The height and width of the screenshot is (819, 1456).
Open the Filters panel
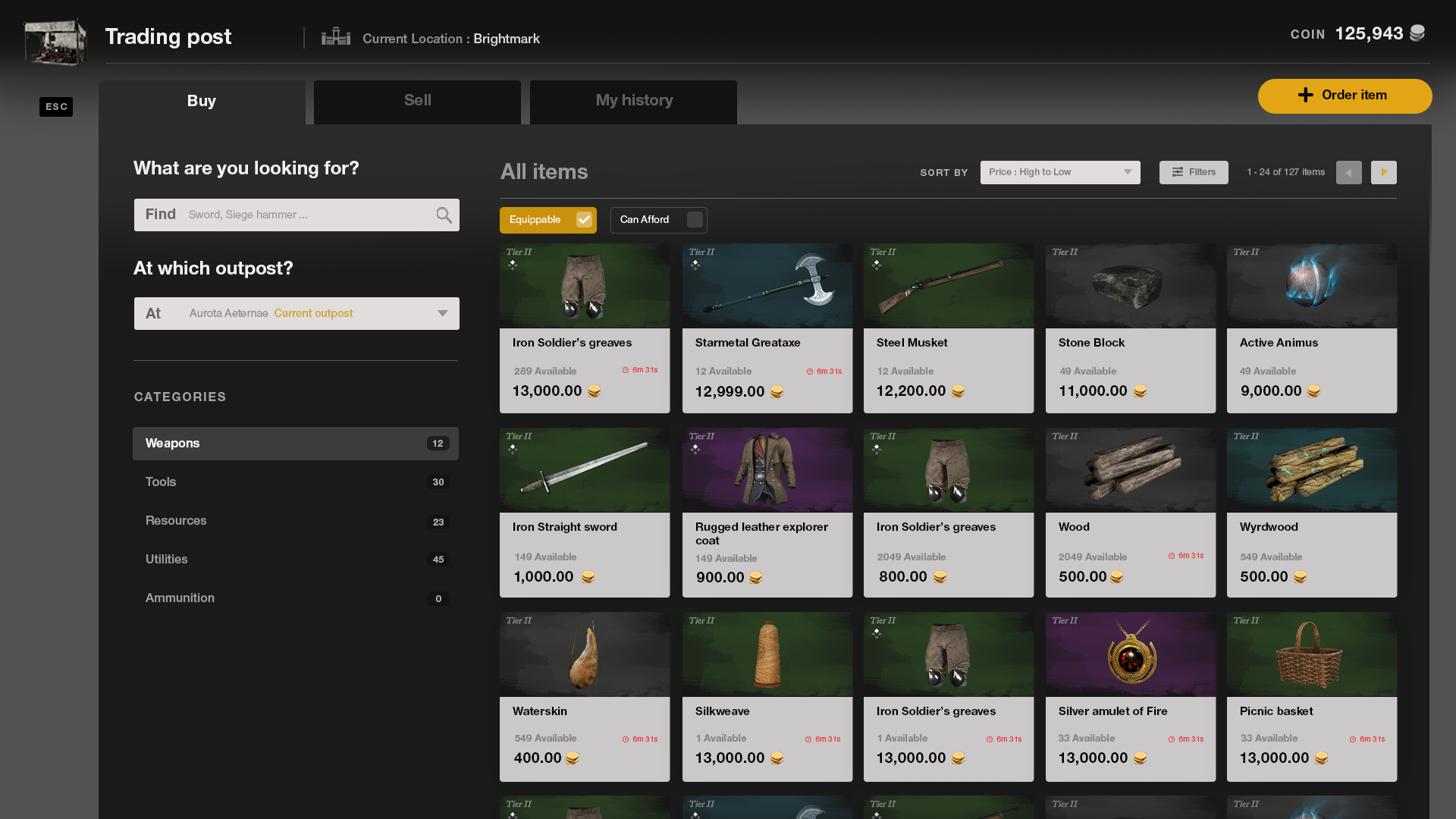[x=1193, y=172]
